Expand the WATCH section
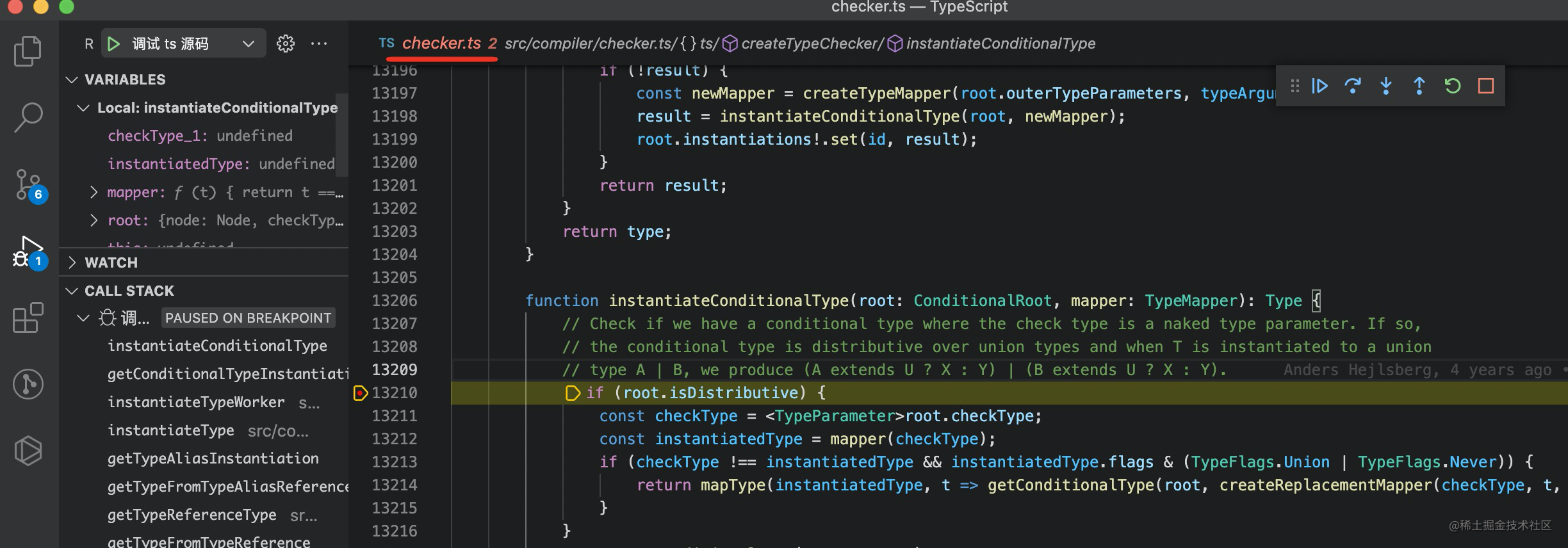The width and height of the screenshot is (1568, 548). (x=72, y=262)
